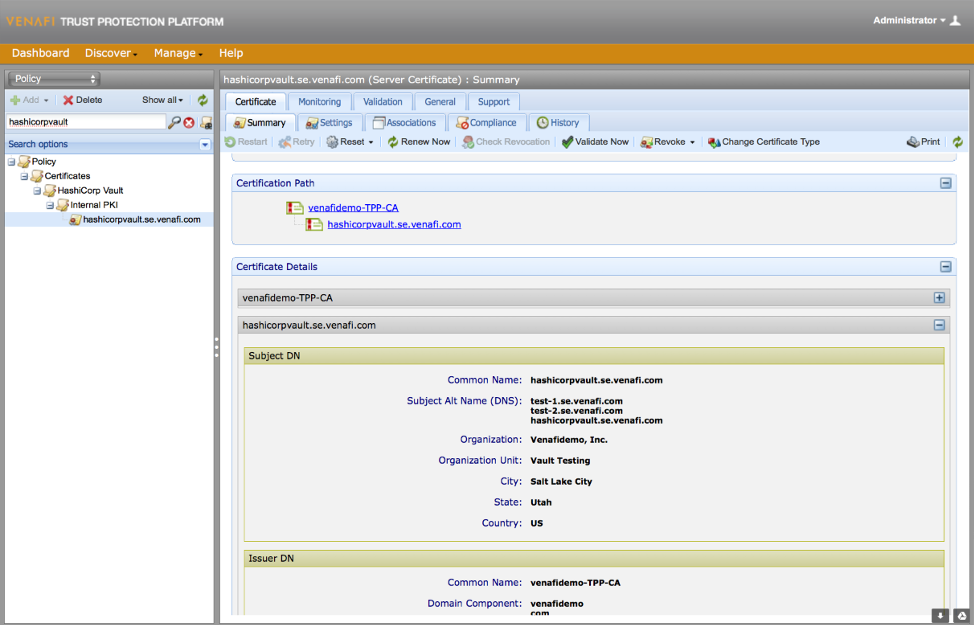
Task: Select hashicorpvault.se.venafi.com in the policy tree
Action: pos(142,219)
